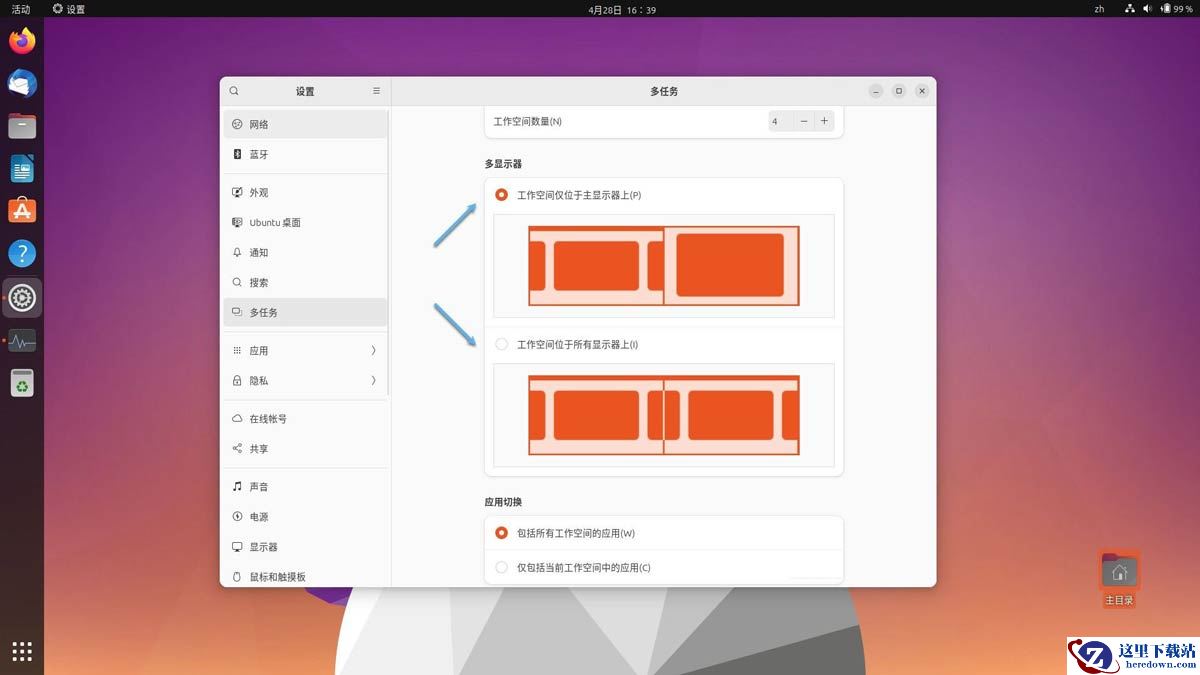This screenshot has width=1200, height=675.
Task: Open the Trash in the dock
Action: (x=22, y=383)
